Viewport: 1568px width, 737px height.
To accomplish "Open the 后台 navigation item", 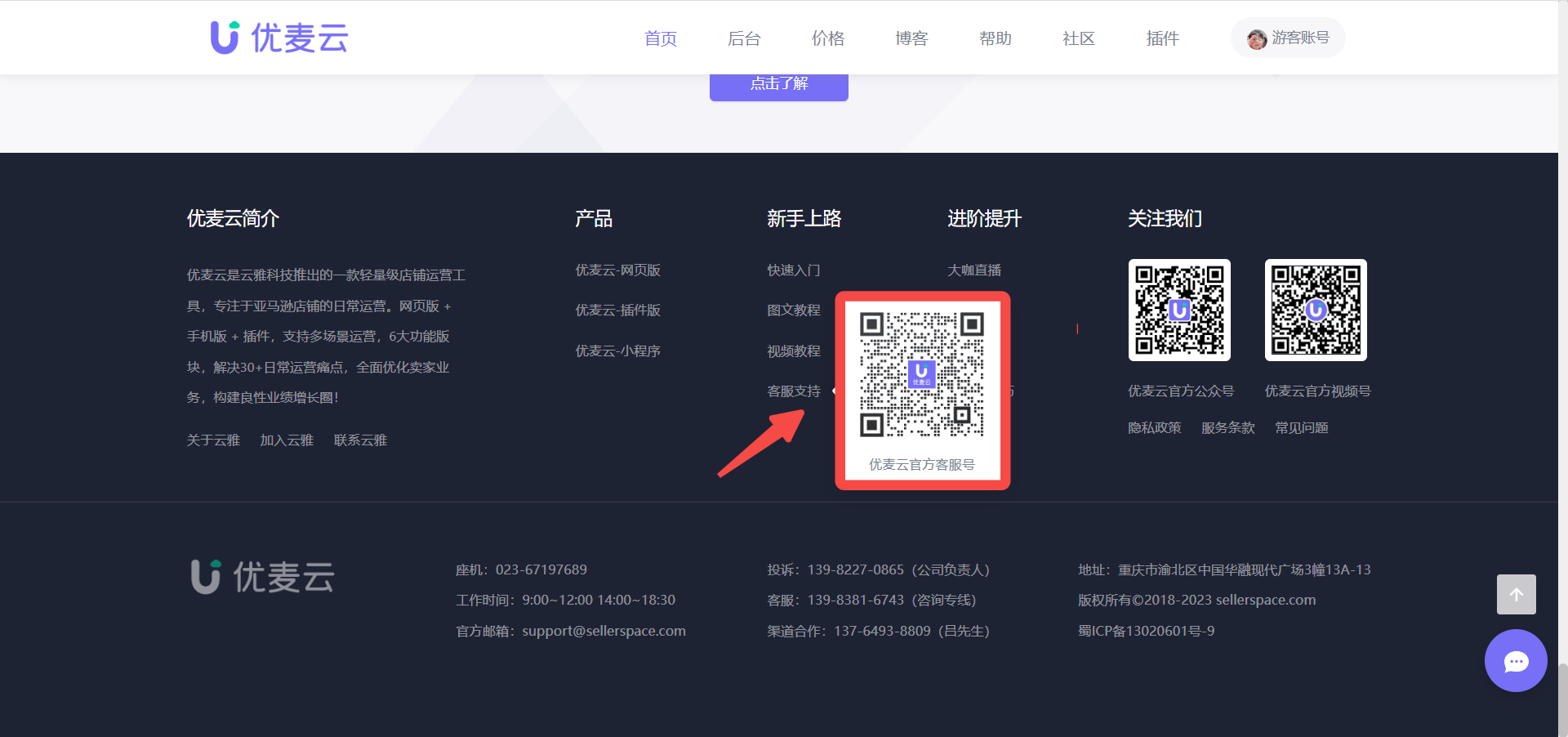I will [x=744, y=38].
